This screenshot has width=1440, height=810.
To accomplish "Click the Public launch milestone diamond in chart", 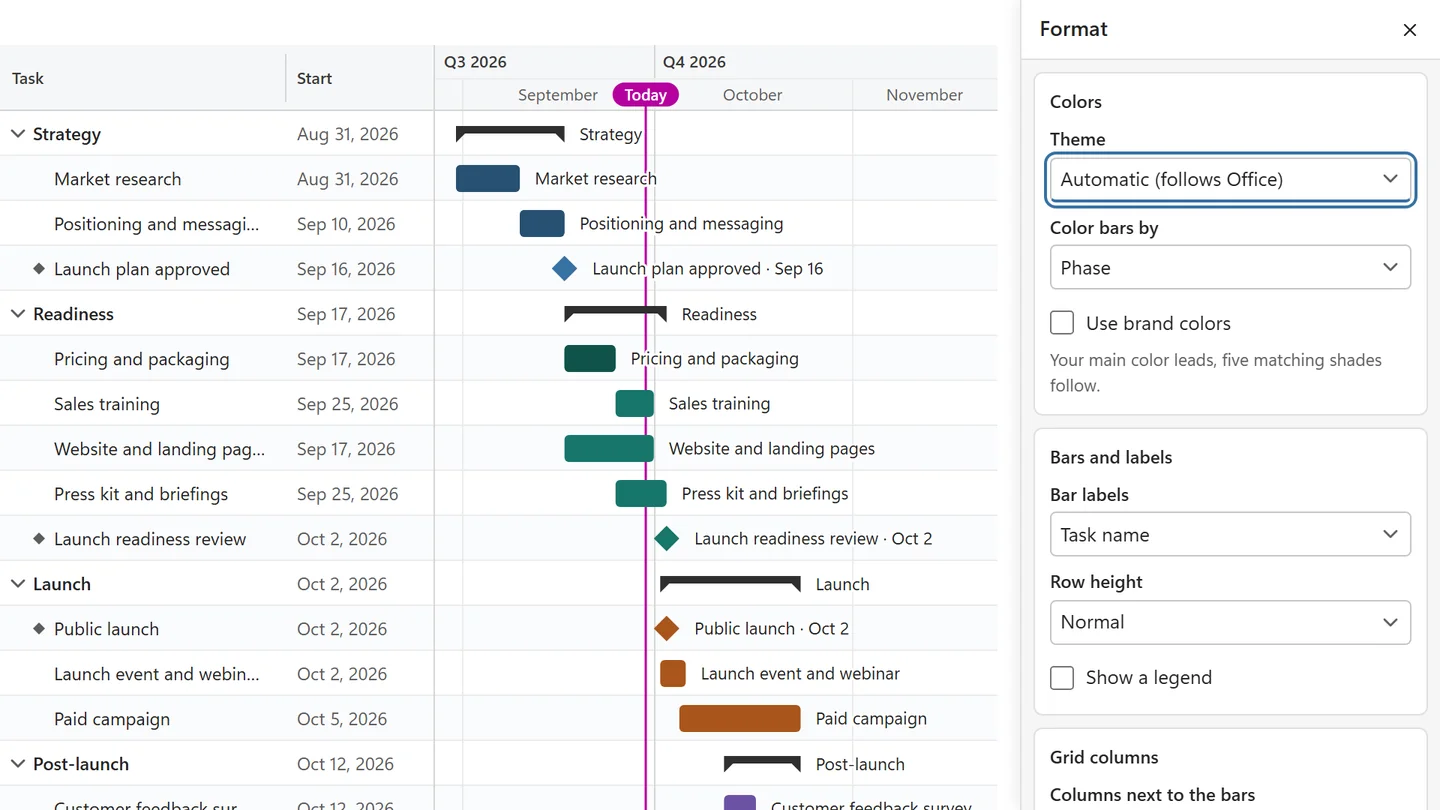I will [667, 628].
